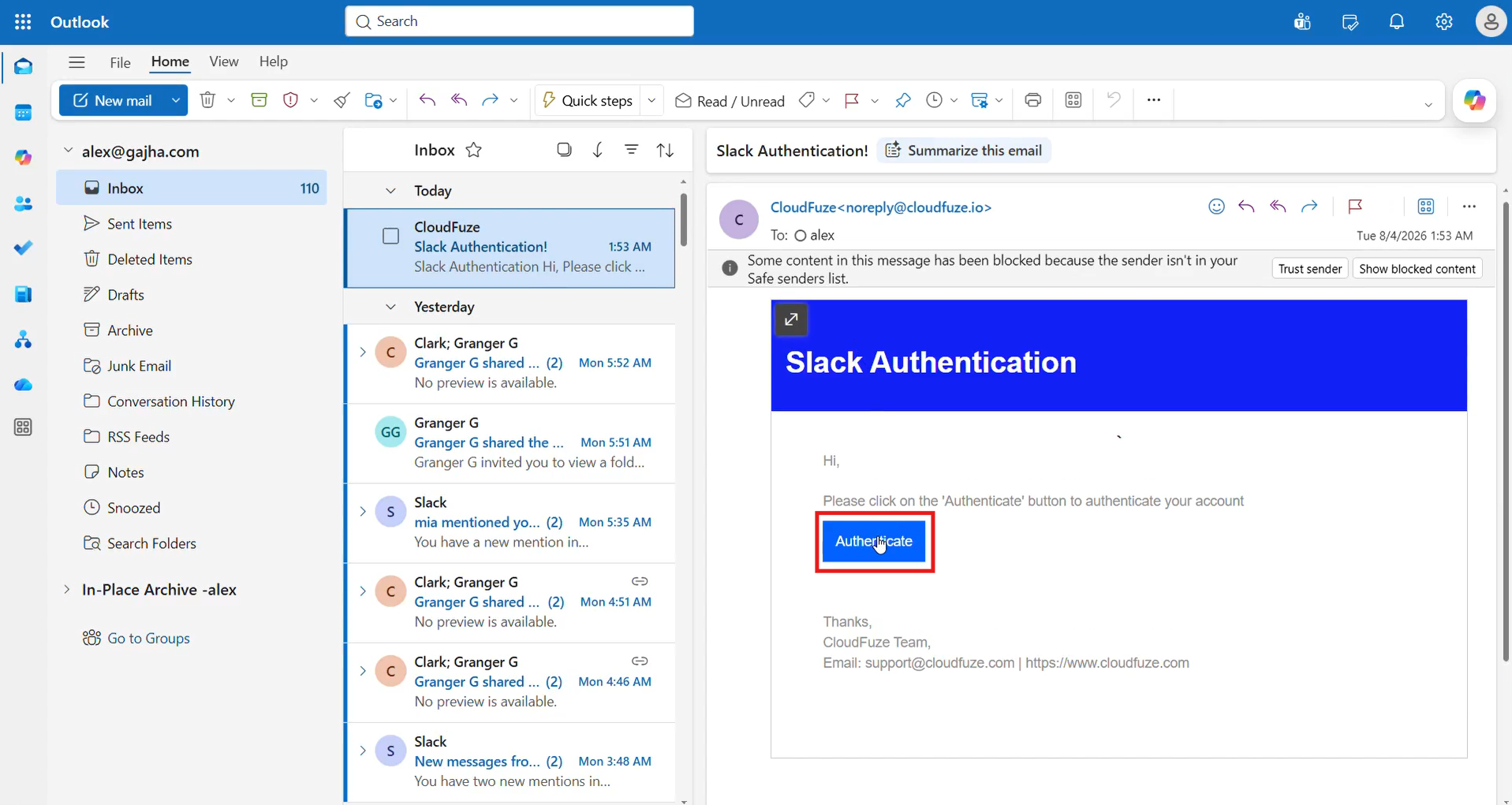
Task: Open the account profile avatar
Action: tap(1491, 22)
